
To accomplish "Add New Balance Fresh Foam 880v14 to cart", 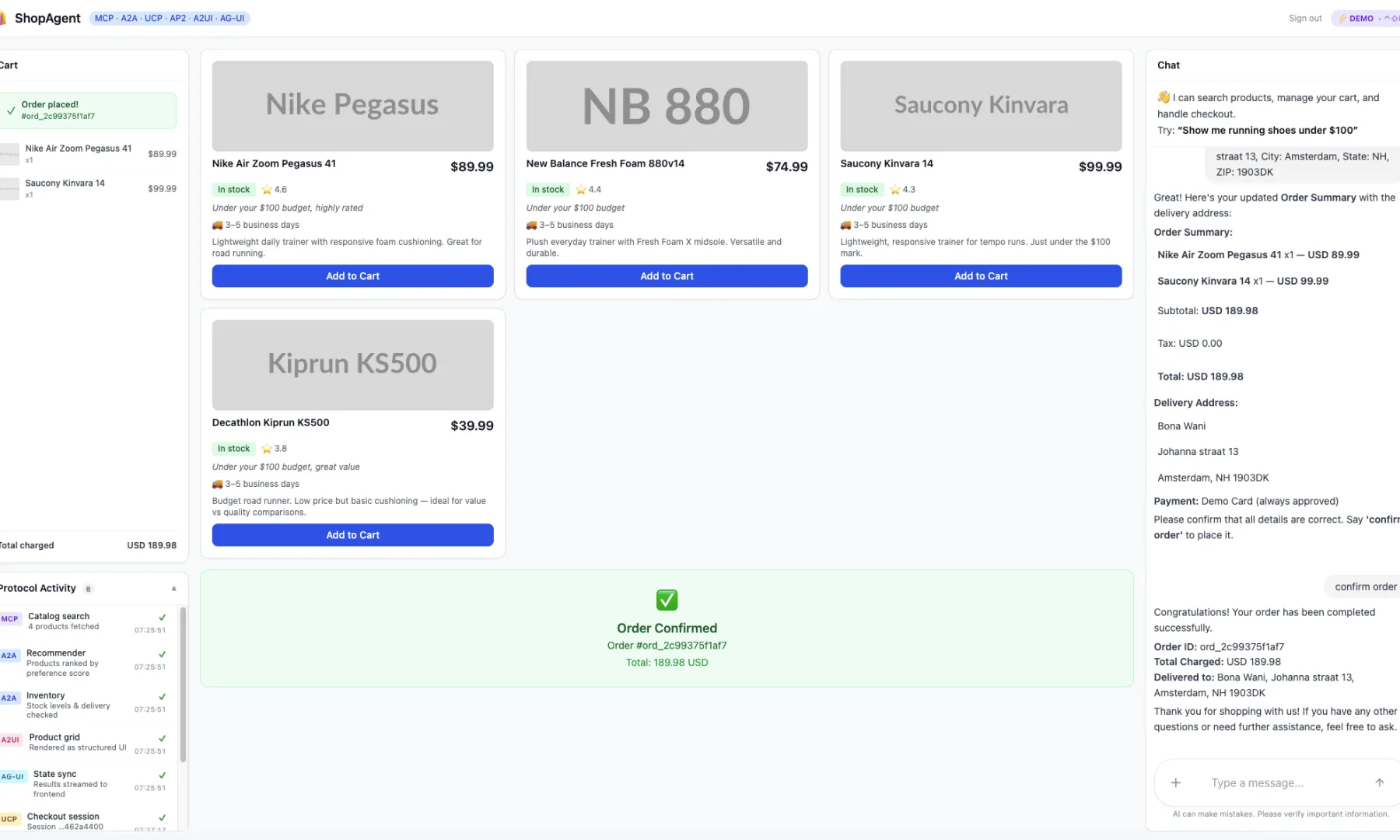I will coord(667,276).
